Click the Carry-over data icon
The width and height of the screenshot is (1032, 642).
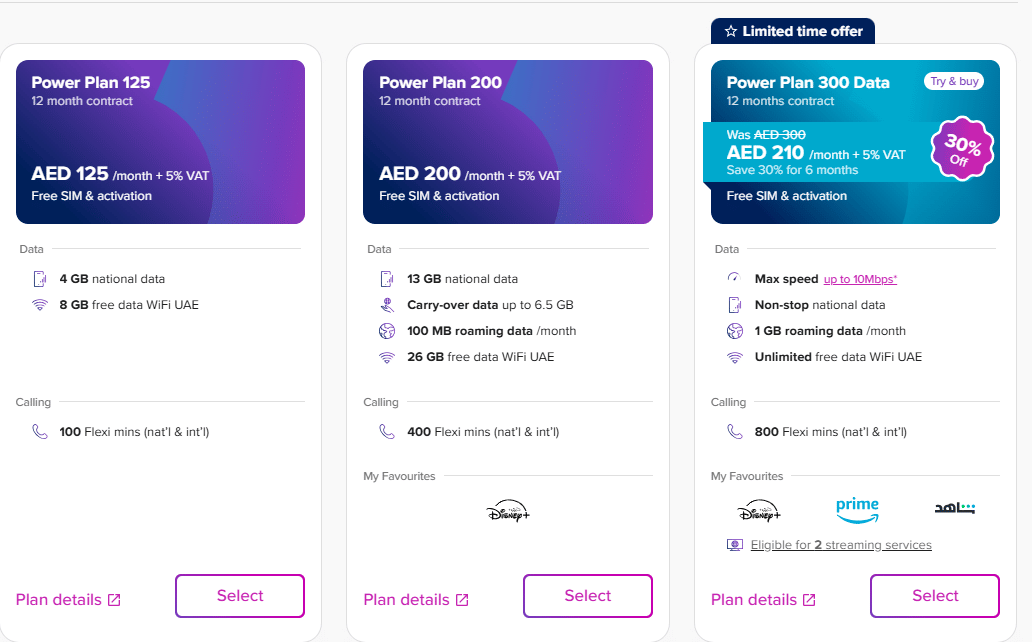pos(387,305)
